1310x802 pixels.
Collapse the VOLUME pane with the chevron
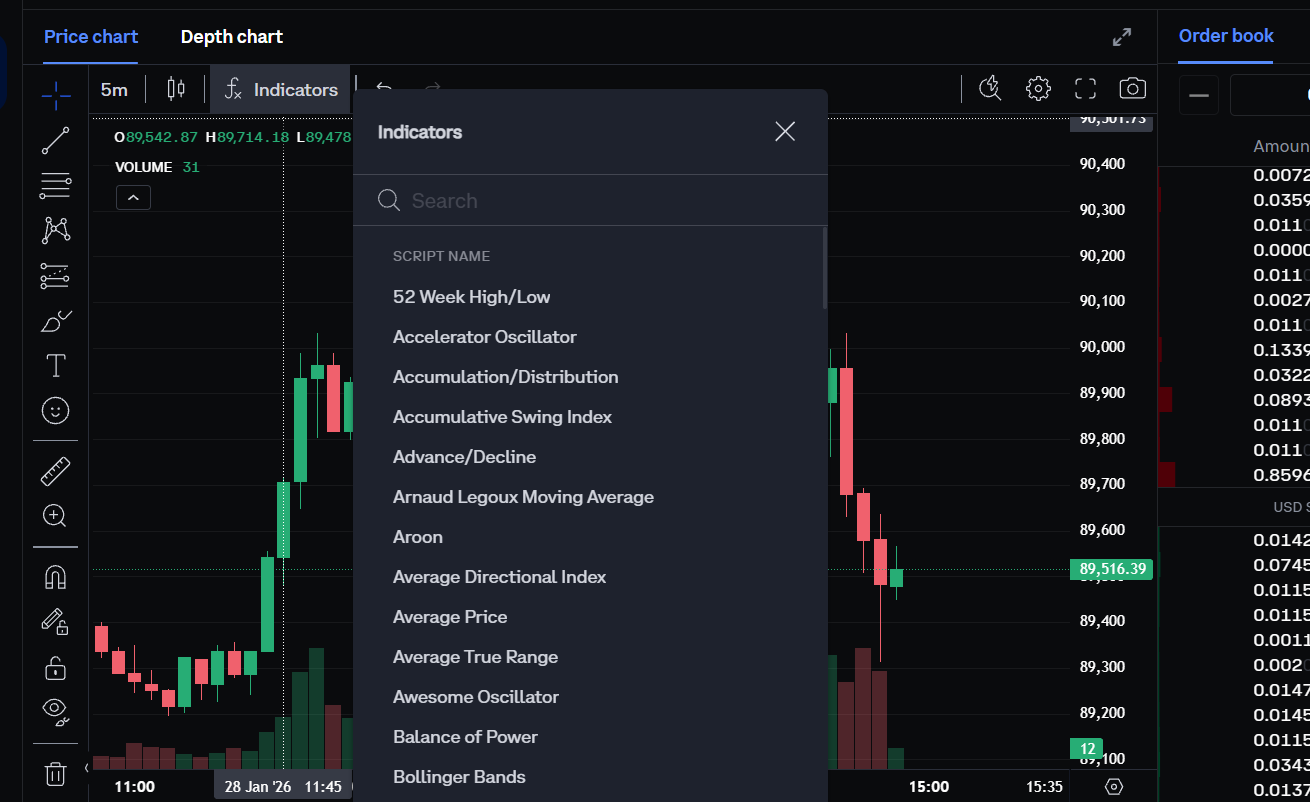pos(133,197)
